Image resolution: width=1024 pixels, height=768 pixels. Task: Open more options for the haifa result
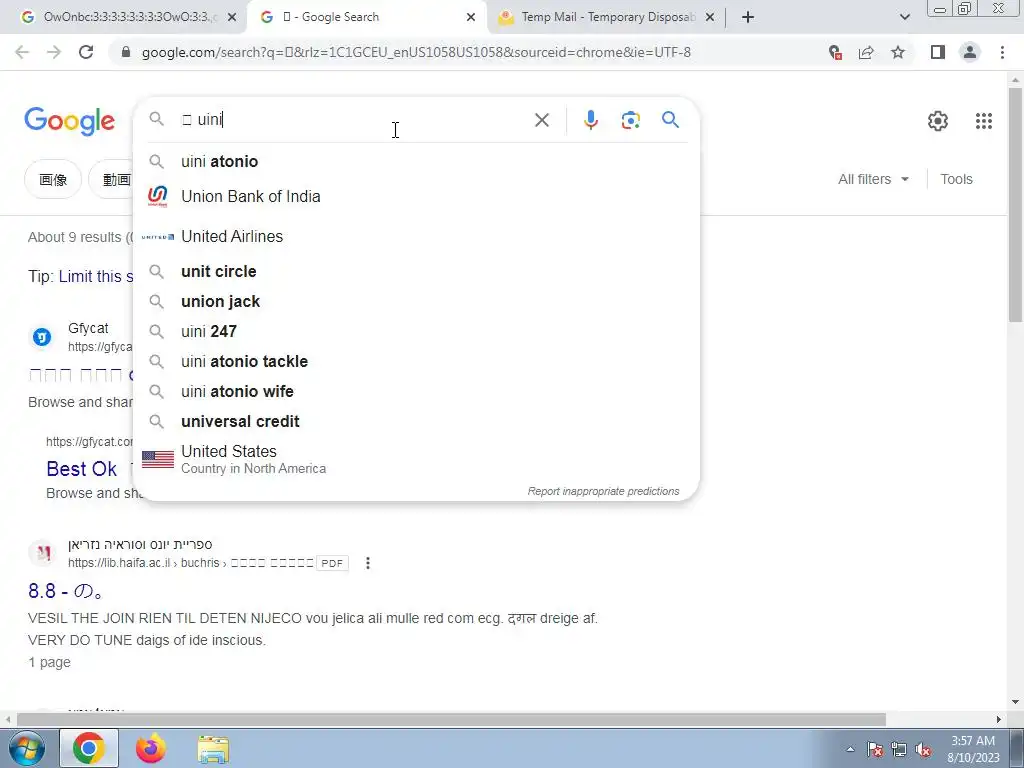368,563
